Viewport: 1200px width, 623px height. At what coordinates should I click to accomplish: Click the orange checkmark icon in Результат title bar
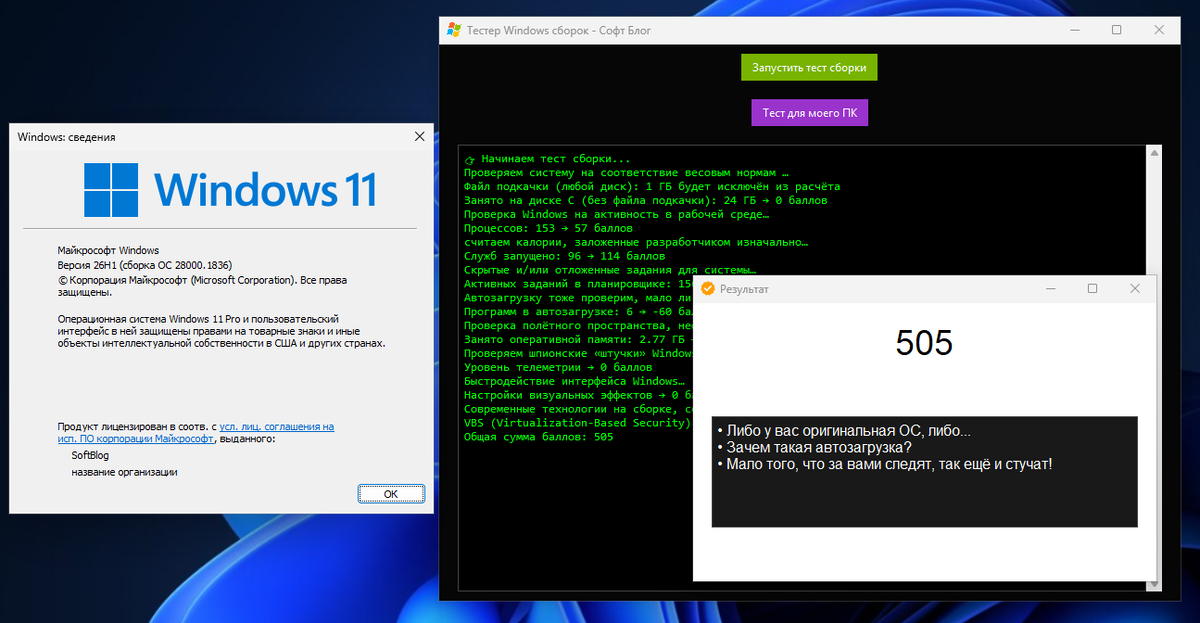[708, 289]
